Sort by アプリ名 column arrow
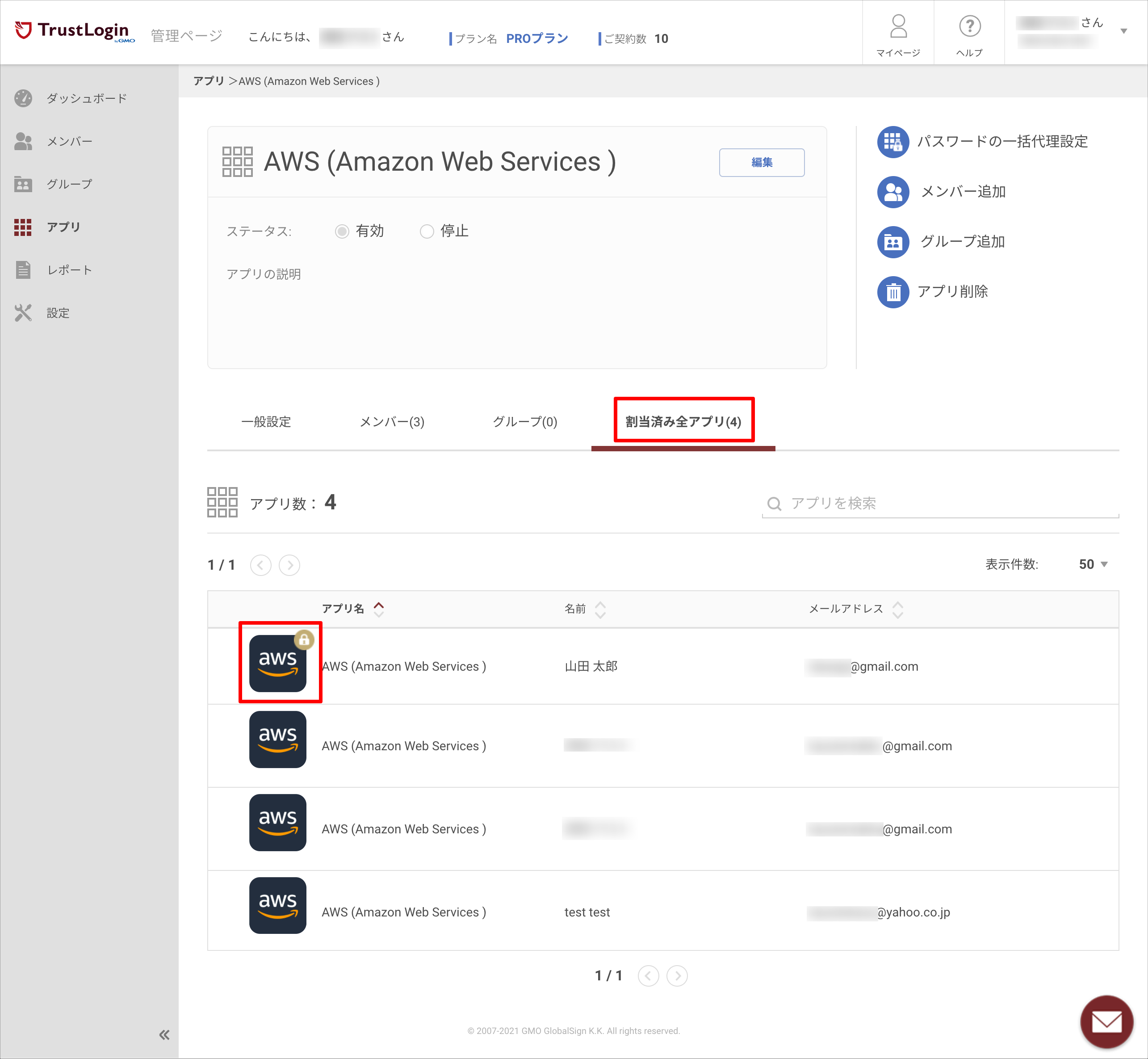Screen dimensions: 1148x1059 (x=379, y=609)
